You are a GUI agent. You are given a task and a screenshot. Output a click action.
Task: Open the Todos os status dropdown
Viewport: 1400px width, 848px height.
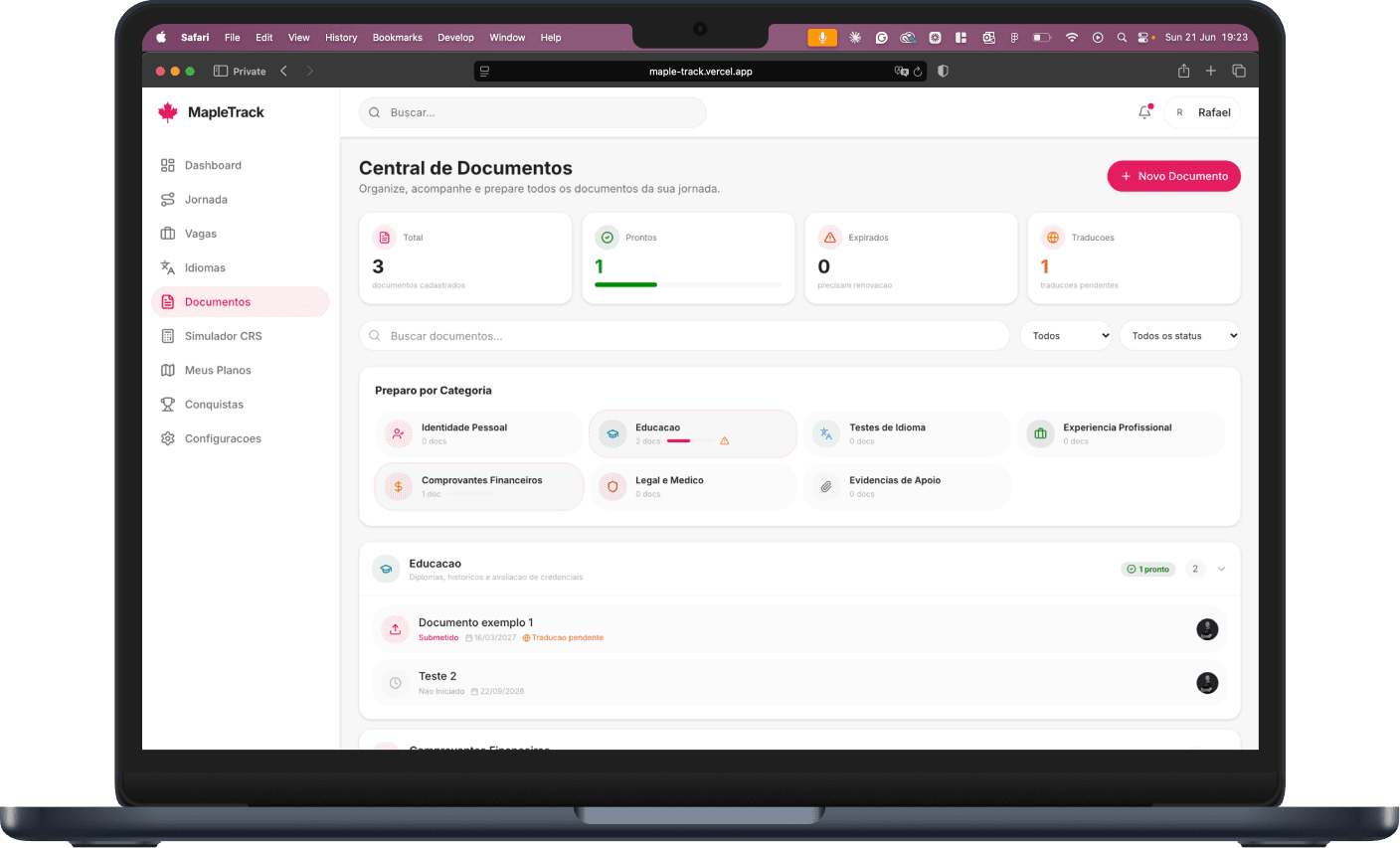[x=1180, y=336]
